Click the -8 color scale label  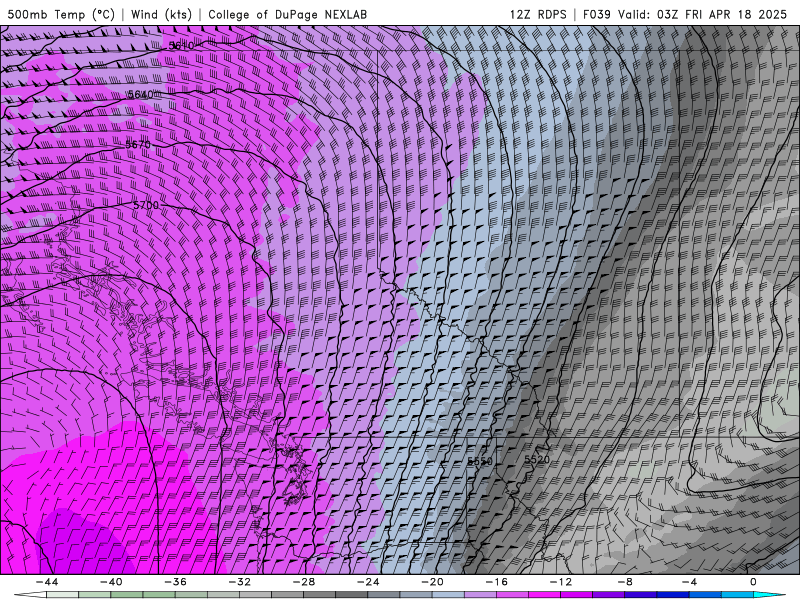pyautogui.click(x=625, y=582)
